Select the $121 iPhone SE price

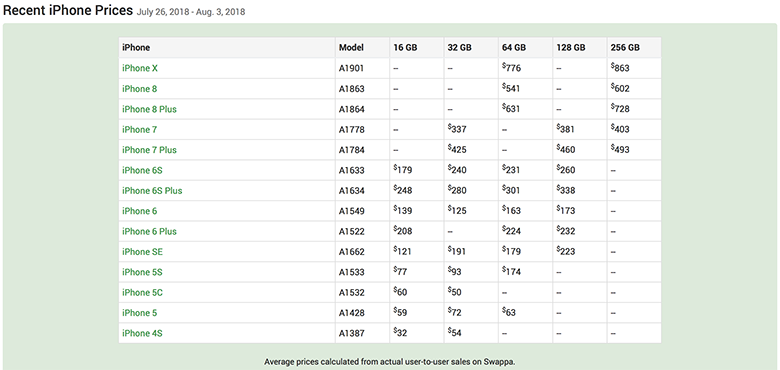click(402, 251)
